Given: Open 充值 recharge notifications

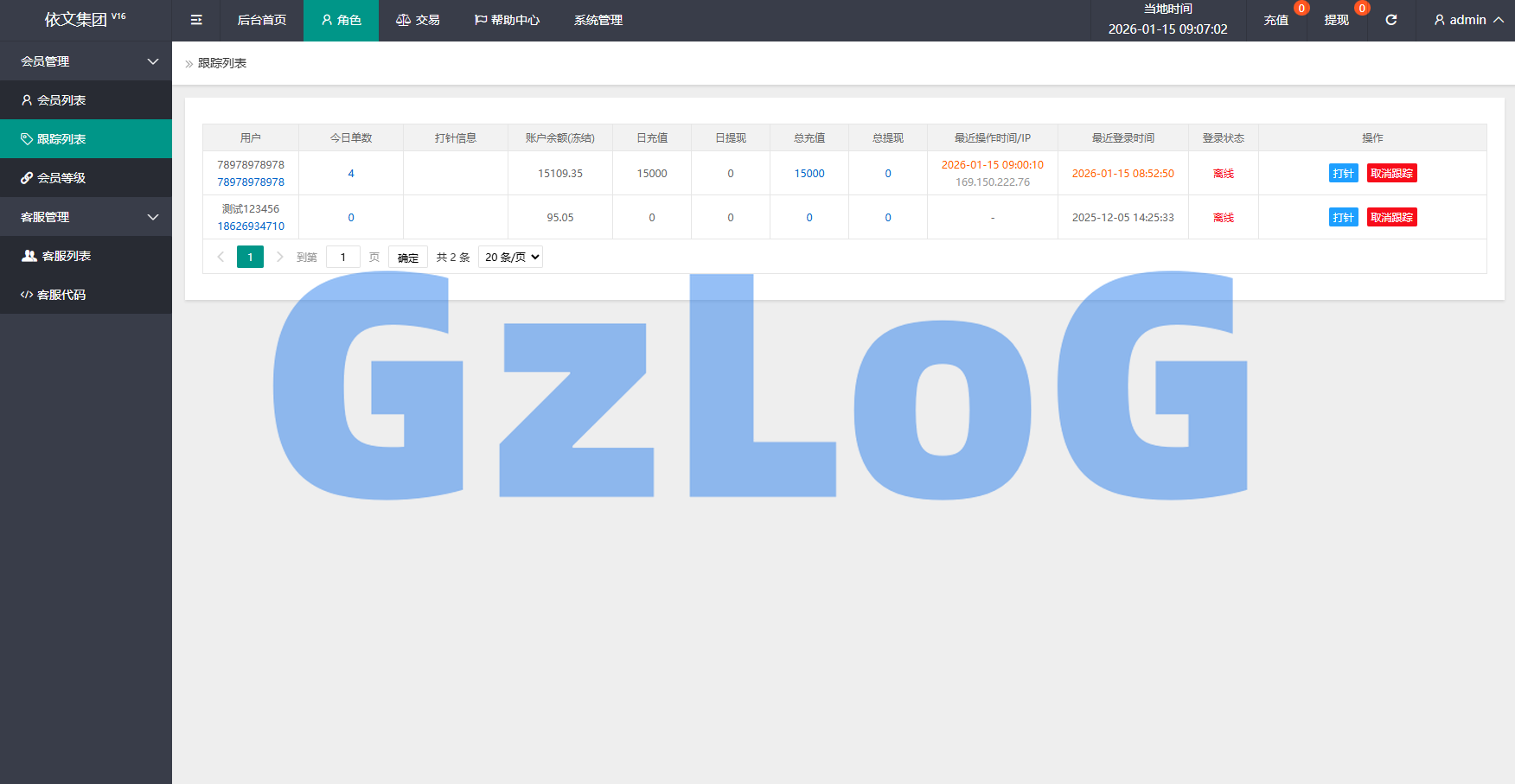Looking at the screenshot, I should pyautogui.click(x=1276, y=20).
